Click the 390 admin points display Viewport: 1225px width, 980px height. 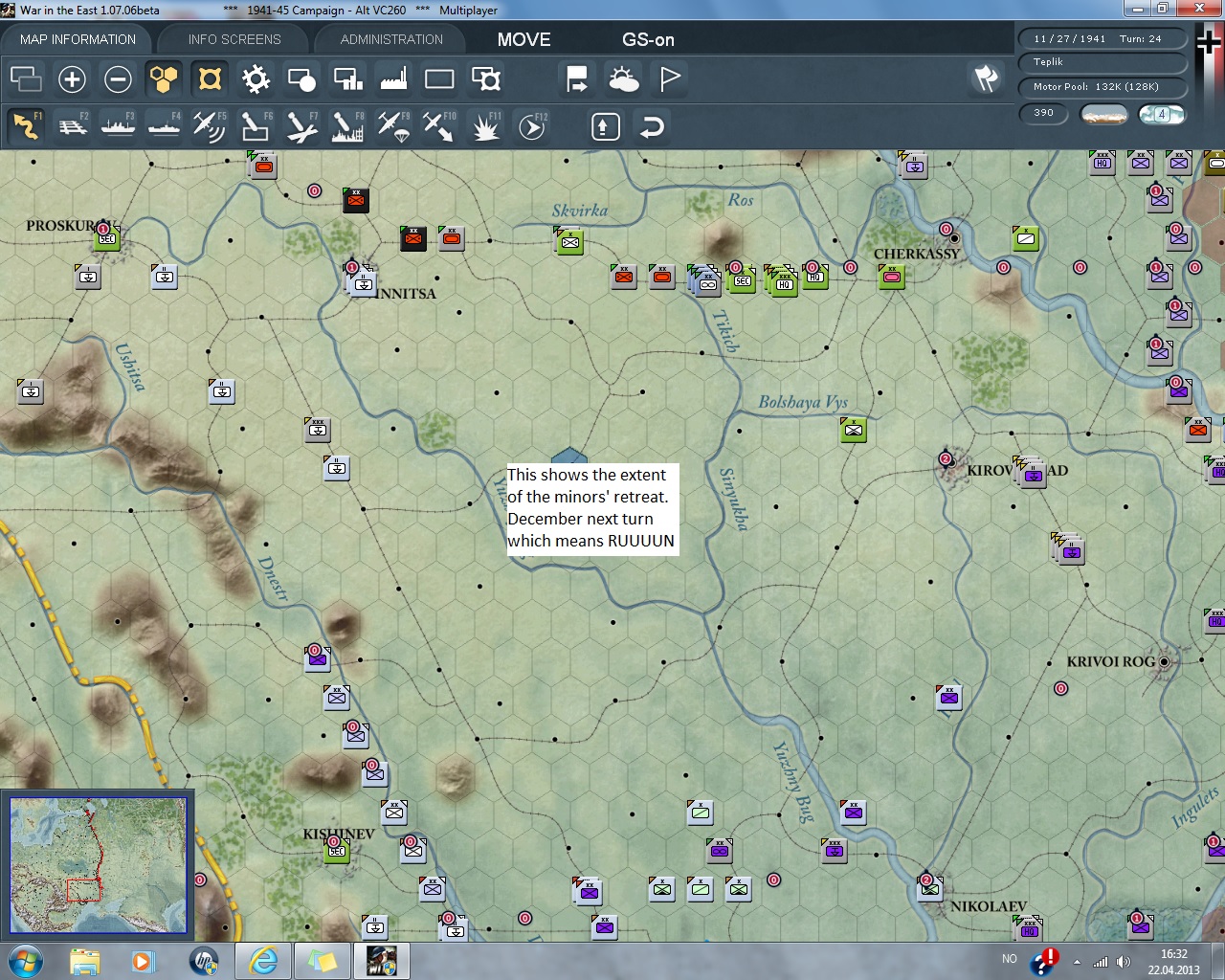1044,113
